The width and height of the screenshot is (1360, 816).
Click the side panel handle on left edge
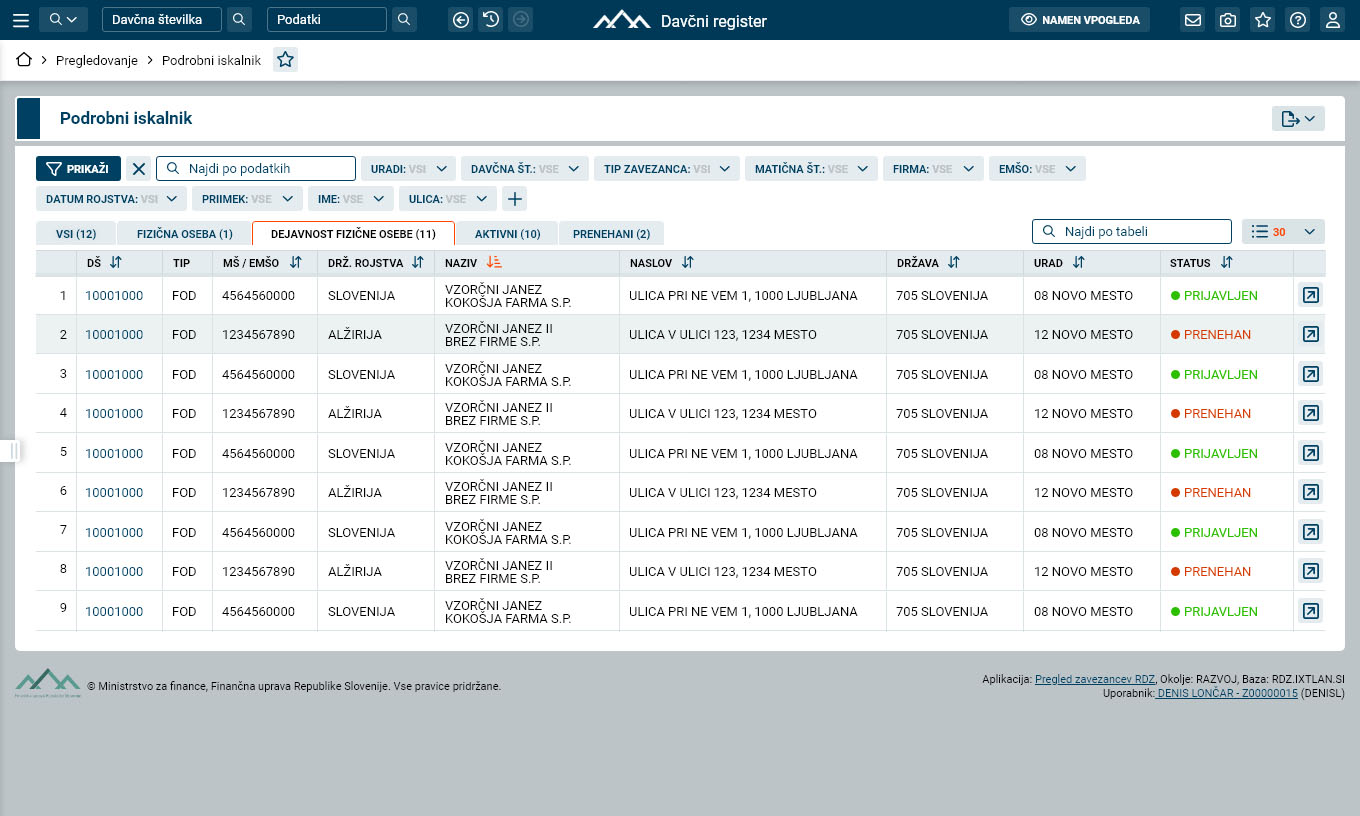pos(12,451)
